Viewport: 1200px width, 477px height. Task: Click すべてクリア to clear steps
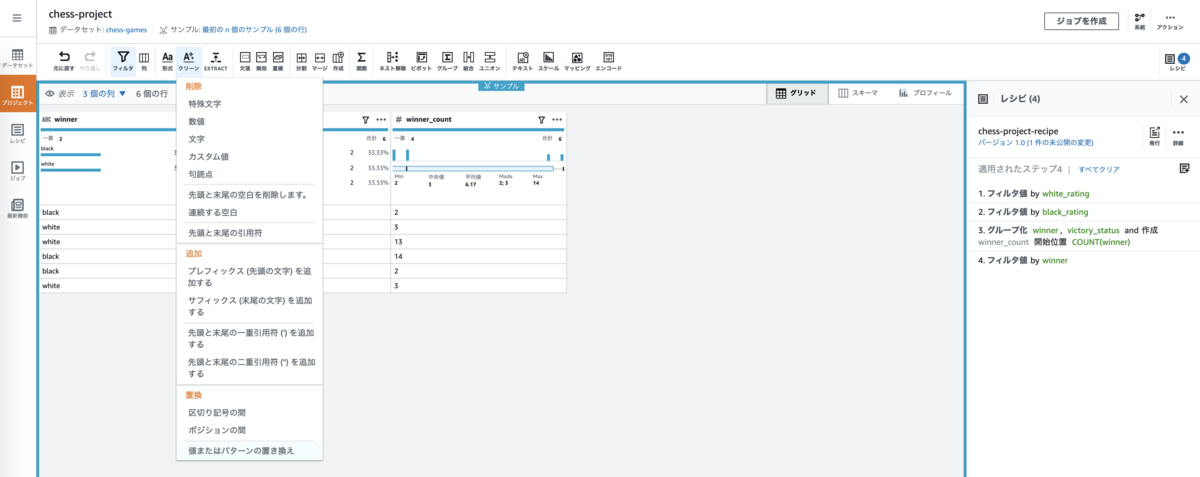[1099, 170]
